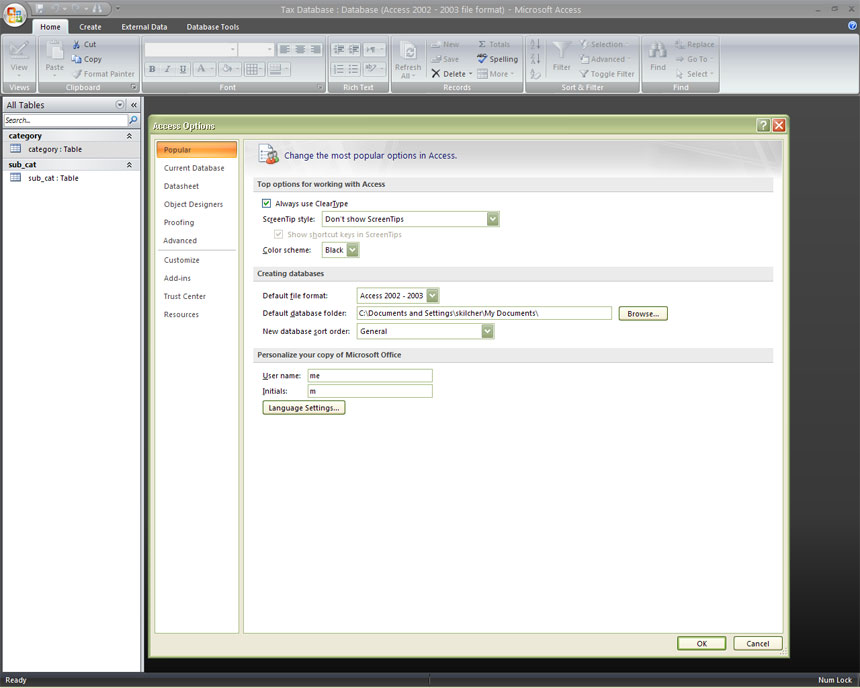Image resolution: width=860 pixels, height=688 pixels.
Task: Click the Language Settings... button
Action: click(x=304, y=408)
